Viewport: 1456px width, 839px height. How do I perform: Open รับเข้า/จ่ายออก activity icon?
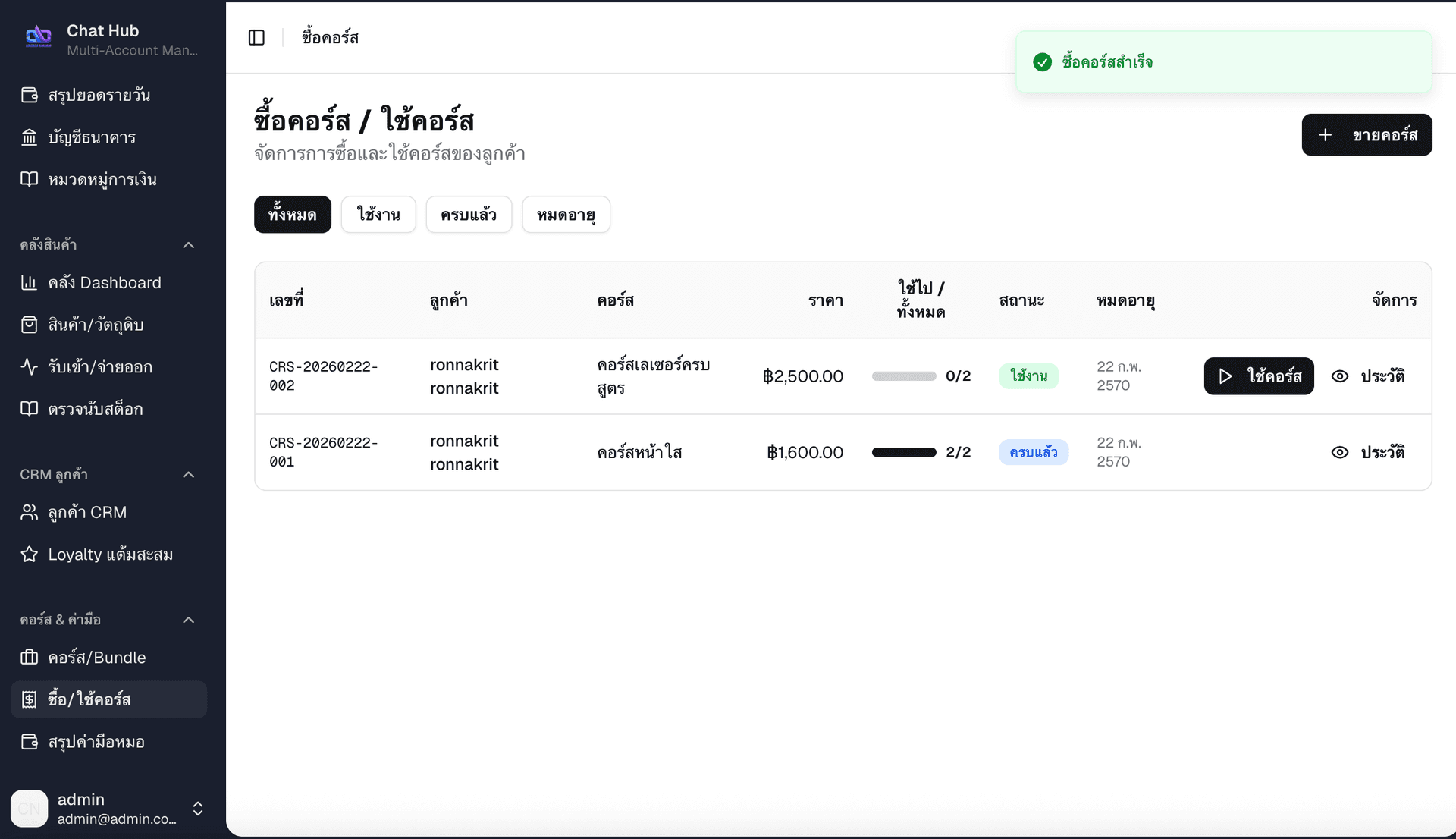coord(29,366)
